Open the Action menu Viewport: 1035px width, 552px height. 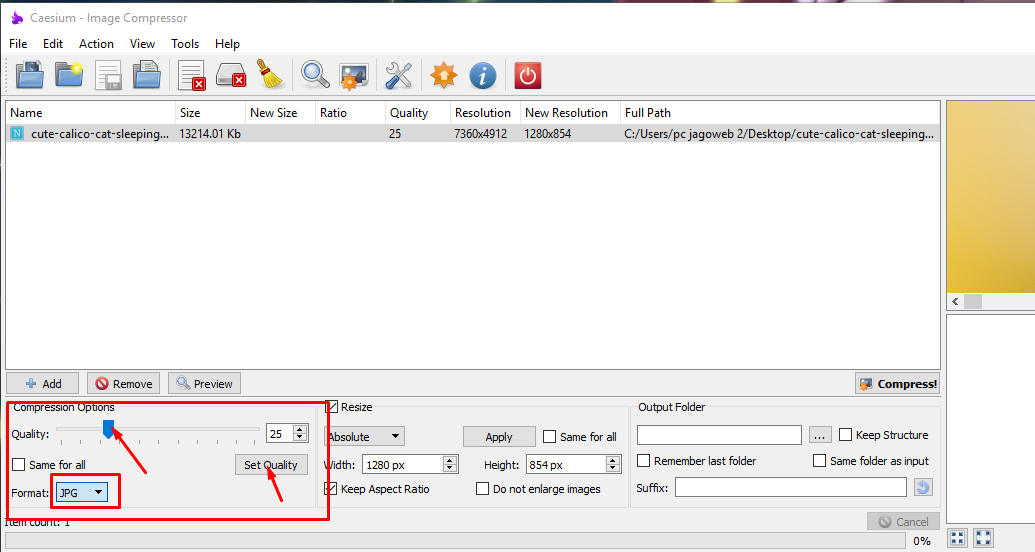pyautogui.click(x=96, y=44)
